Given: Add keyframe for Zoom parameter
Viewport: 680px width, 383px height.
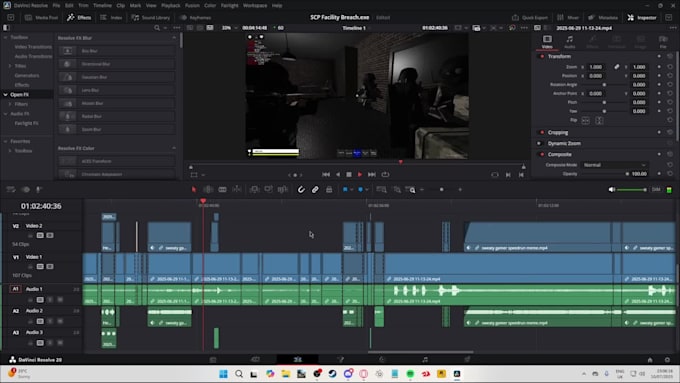Looking at the screenshot, I should point(659,67).
